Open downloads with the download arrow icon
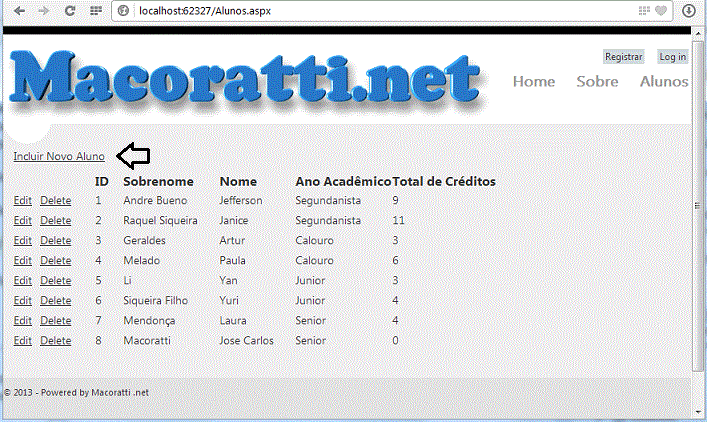 [x=689, y=10]
